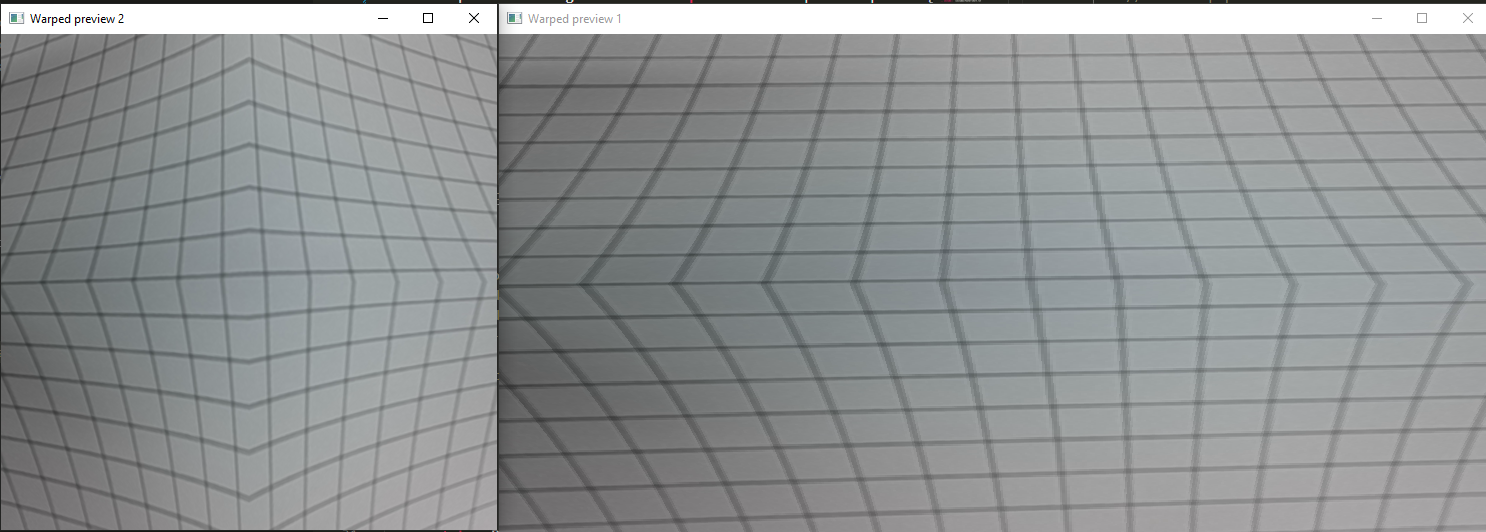Click the warped grid image in preview 2
The width and height of the screenshot is (1486, 532).
coord(249,281)
